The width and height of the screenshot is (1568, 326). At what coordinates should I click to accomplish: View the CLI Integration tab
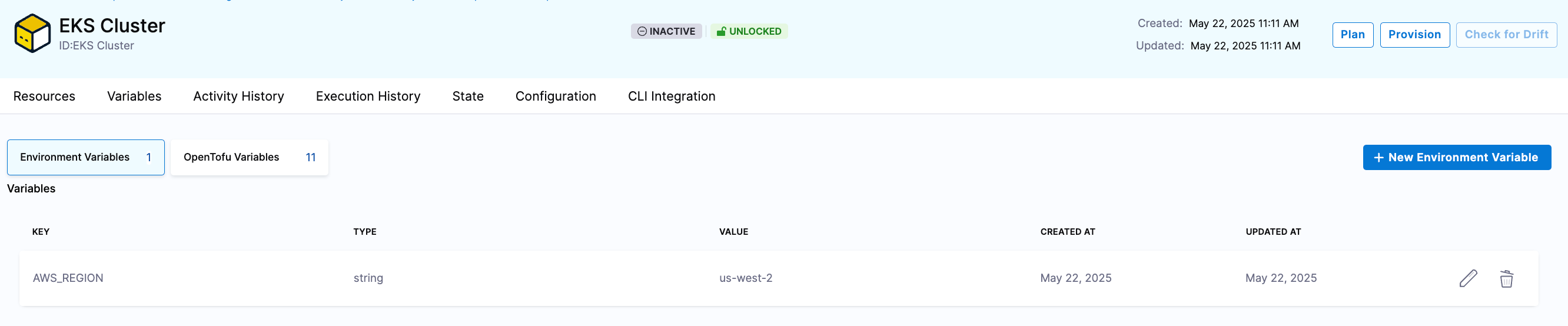coord(672,96)
